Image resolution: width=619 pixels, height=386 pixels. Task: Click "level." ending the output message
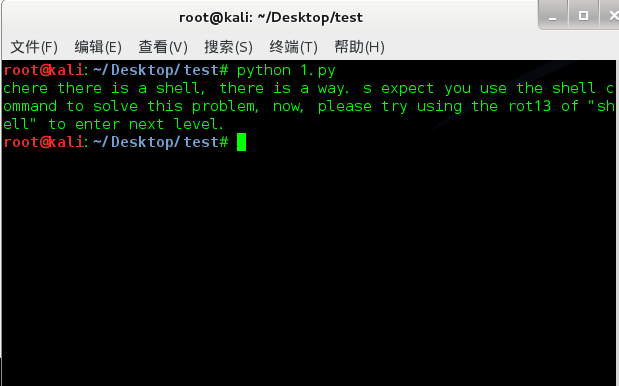click(x=199, y=124)
